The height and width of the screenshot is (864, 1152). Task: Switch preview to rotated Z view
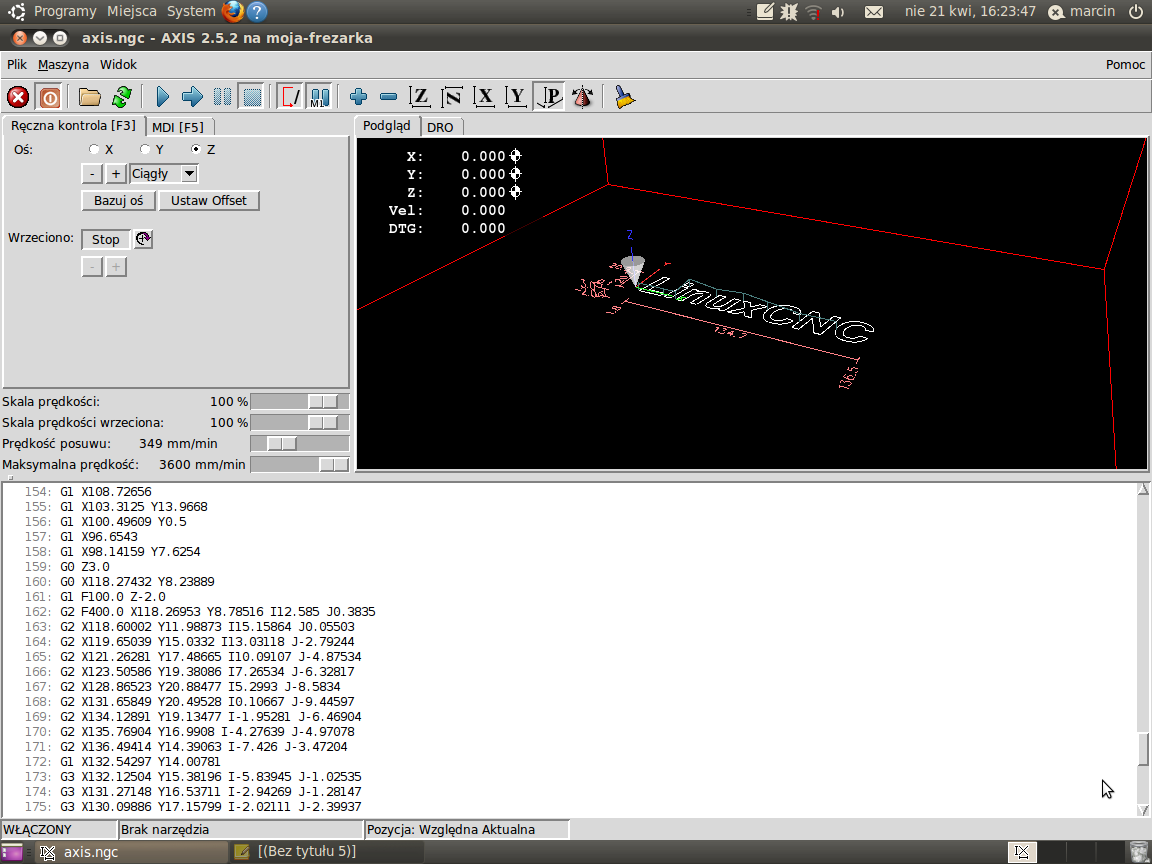point(452,97)
